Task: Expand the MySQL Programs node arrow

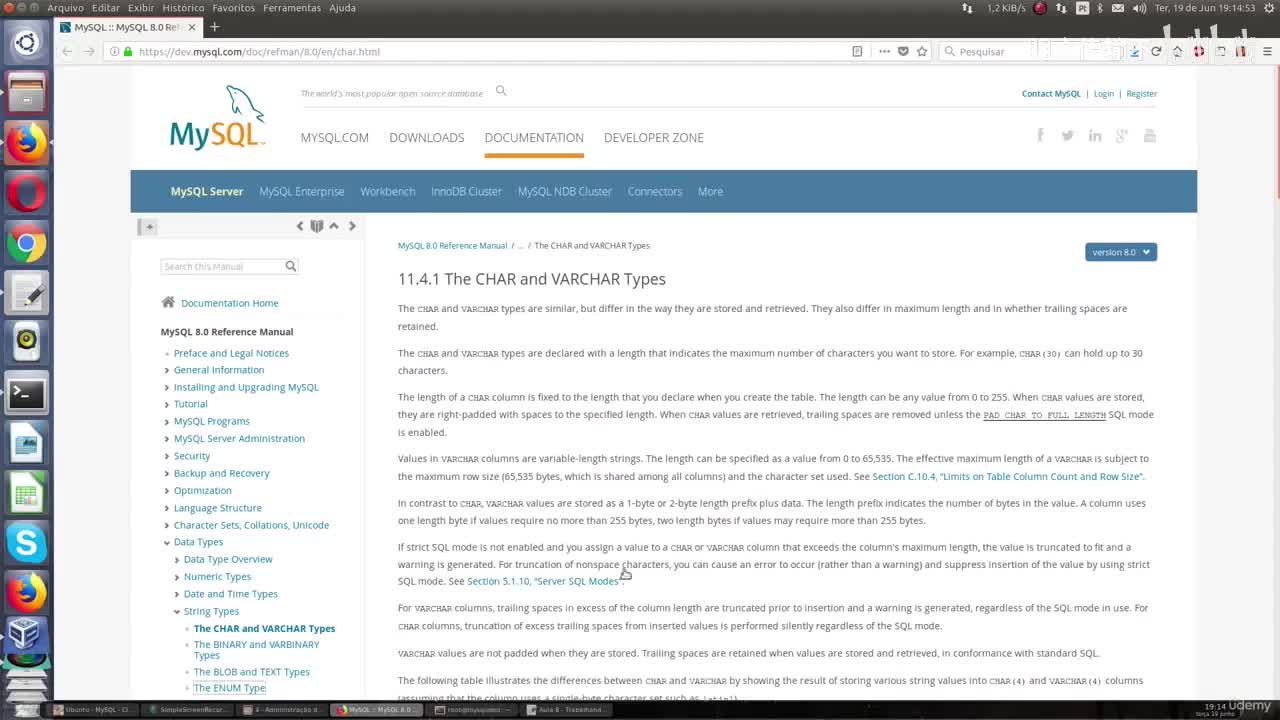Action: click(167, 421)
